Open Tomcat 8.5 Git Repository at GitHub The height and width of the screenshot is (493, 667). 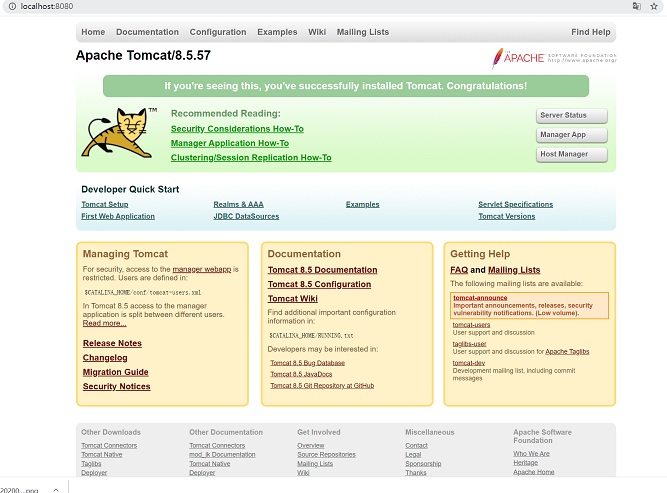322,386
